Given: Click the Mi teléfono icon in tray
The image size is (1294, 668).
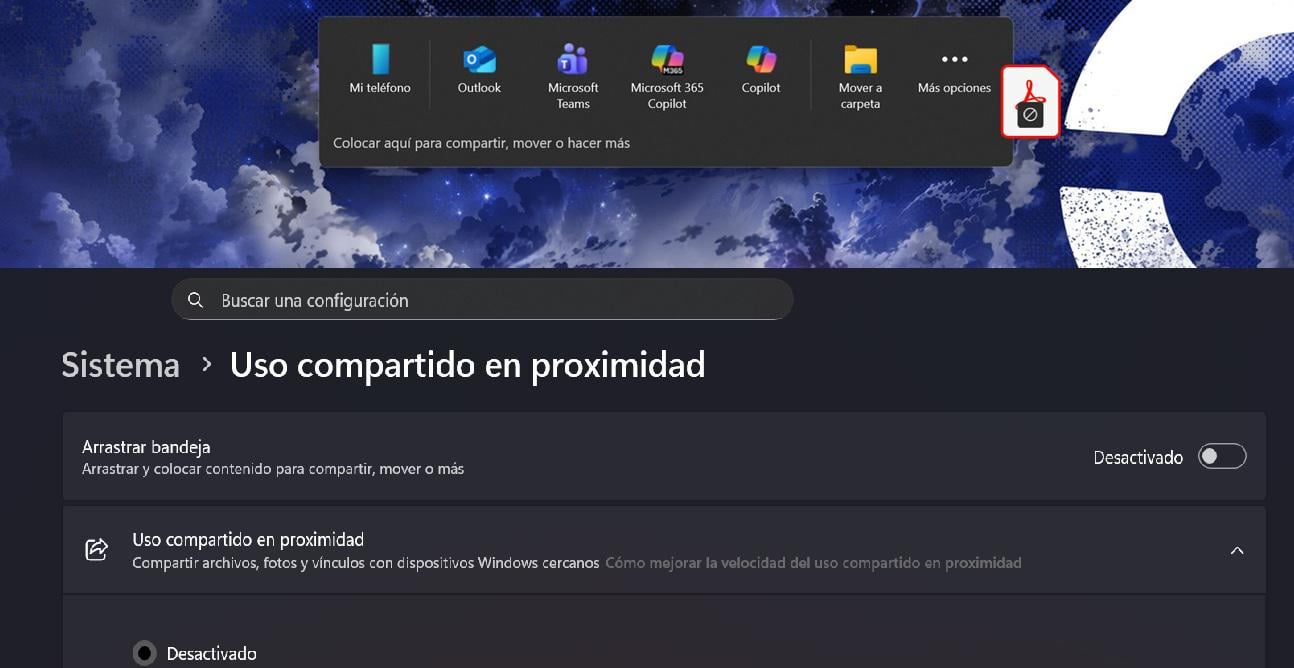Looking at the screenshot, I should point(380,60).
